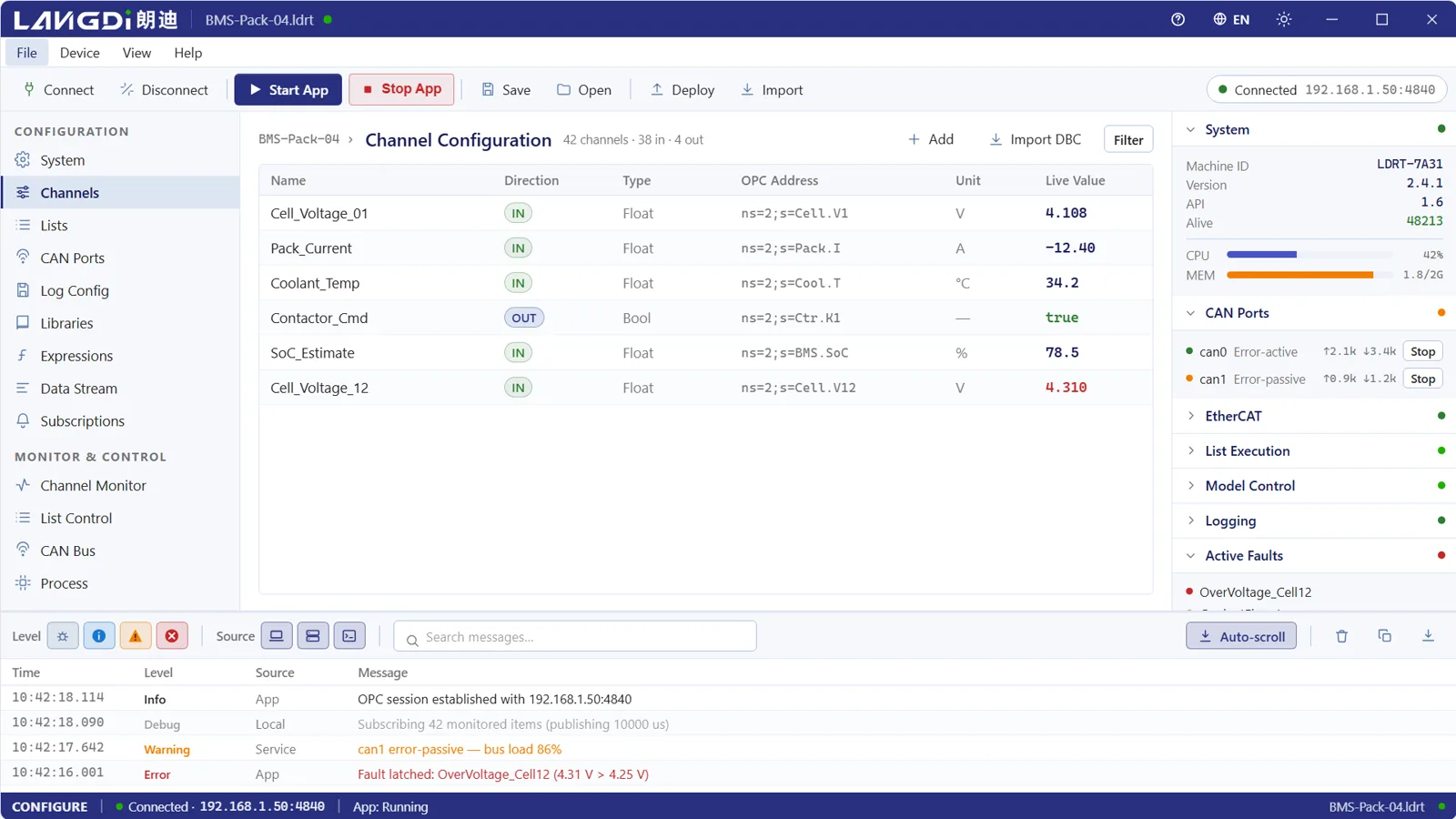Viewport: 1456px width, 819px height.
Task: Toggle the info level filter
Action: click(99, 636)
